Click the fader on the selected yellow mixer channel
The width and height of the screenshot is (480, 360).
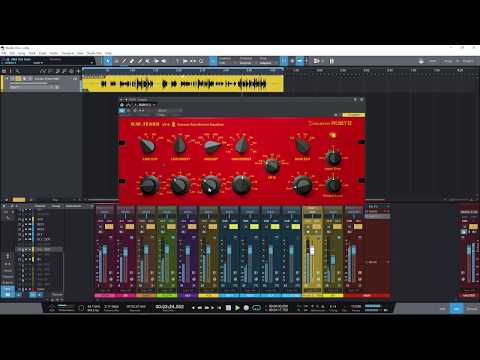[312, 251]
